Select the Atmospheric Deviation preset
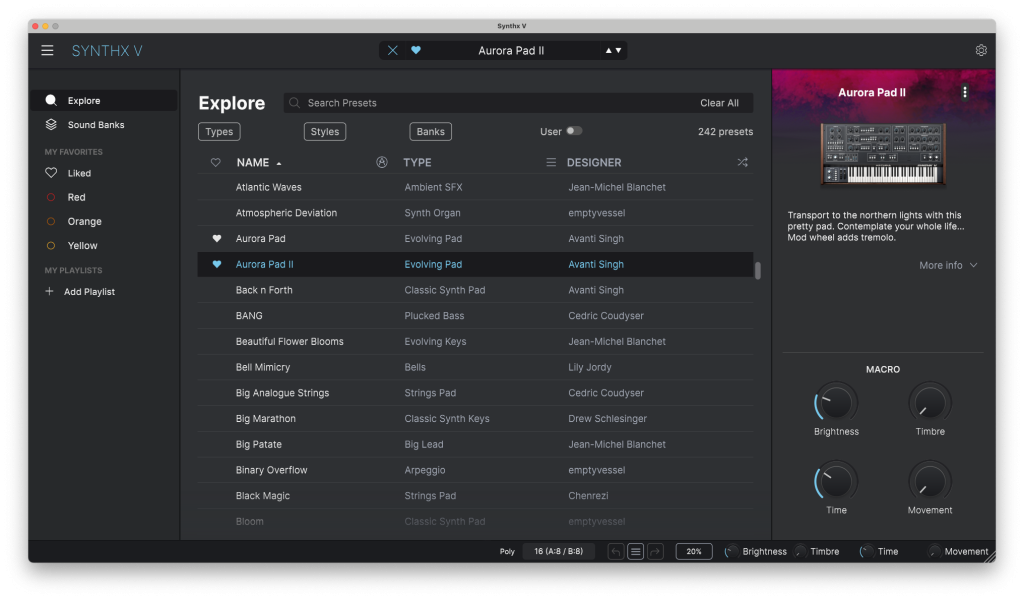1024x600 pixels. tap(475, 213)
